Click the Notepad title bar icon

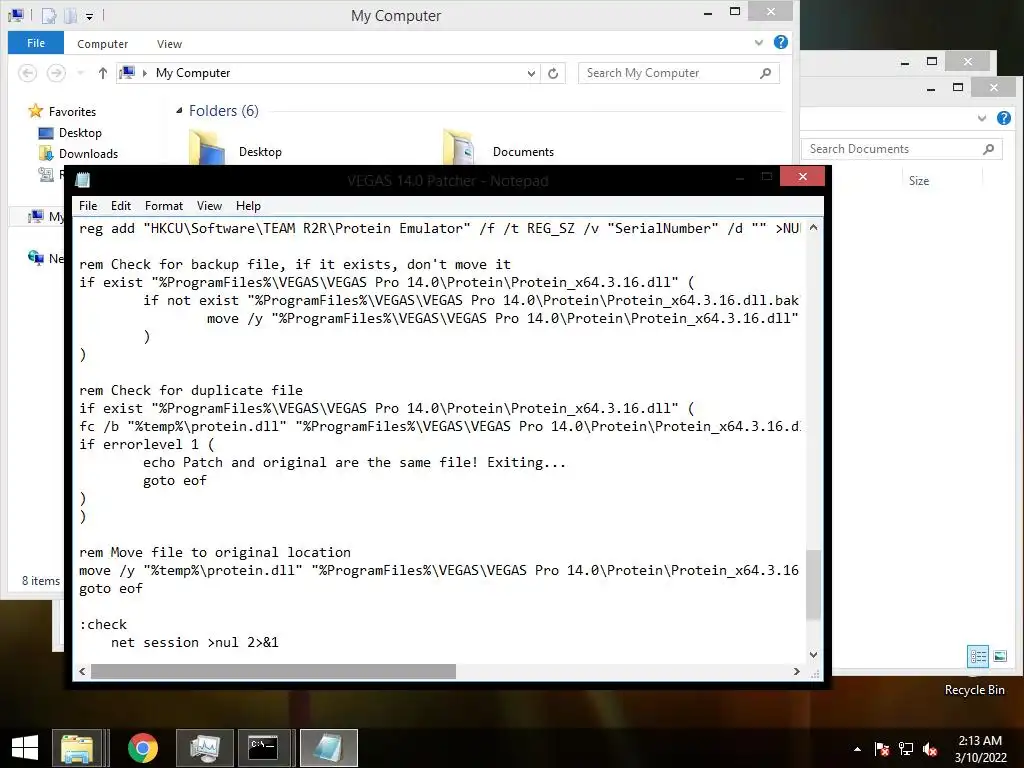coord(83,180)
